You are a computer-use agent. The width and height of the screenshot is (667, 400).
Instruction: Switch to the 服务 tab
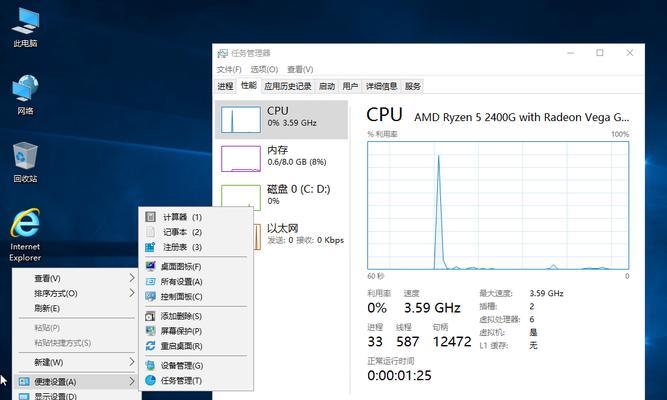tap(413, 86)
